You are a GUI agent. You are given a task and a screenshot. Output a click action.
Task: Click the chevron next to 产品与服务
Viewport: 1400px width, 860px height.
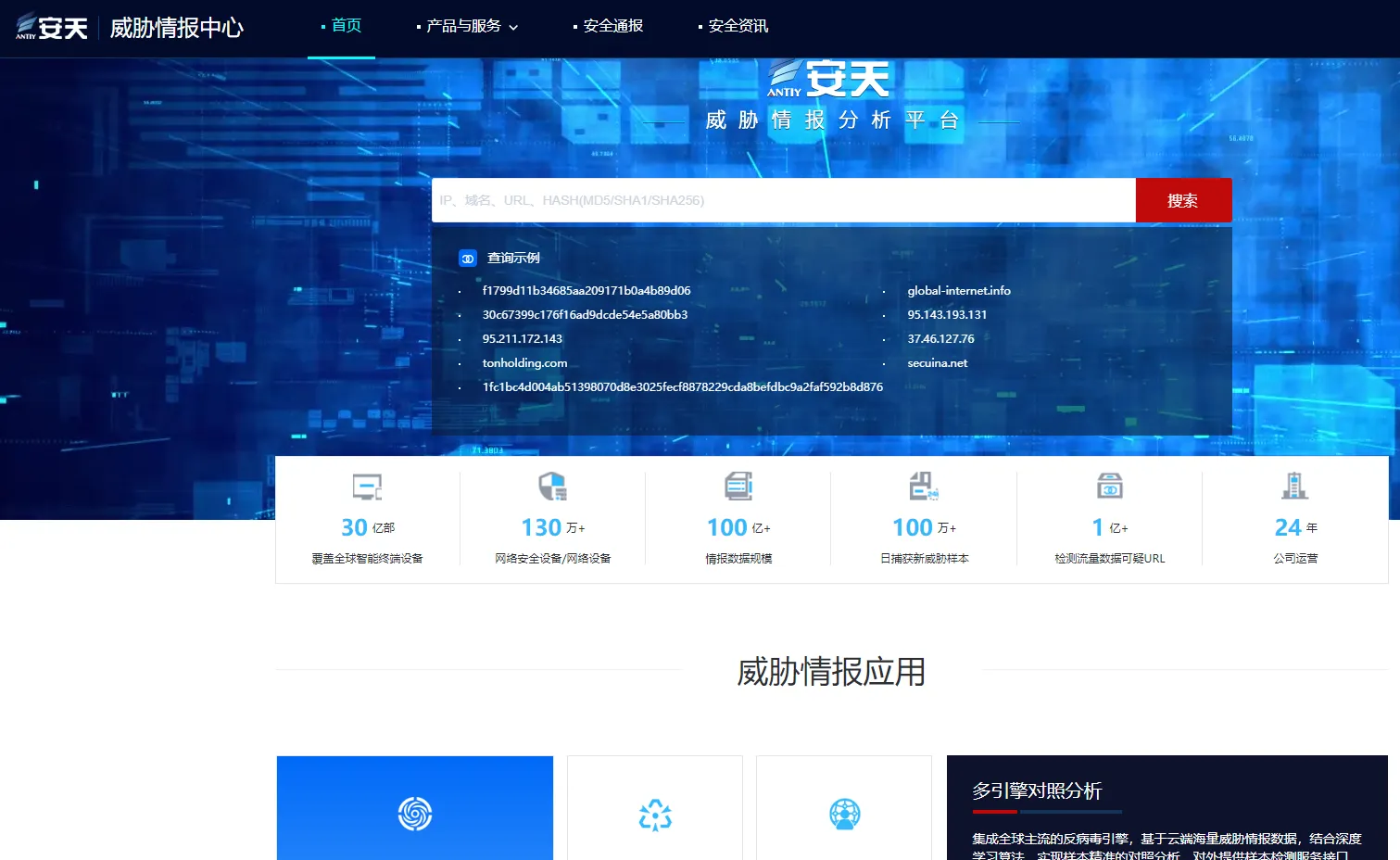pyautogui.click(x=513, y=28)
